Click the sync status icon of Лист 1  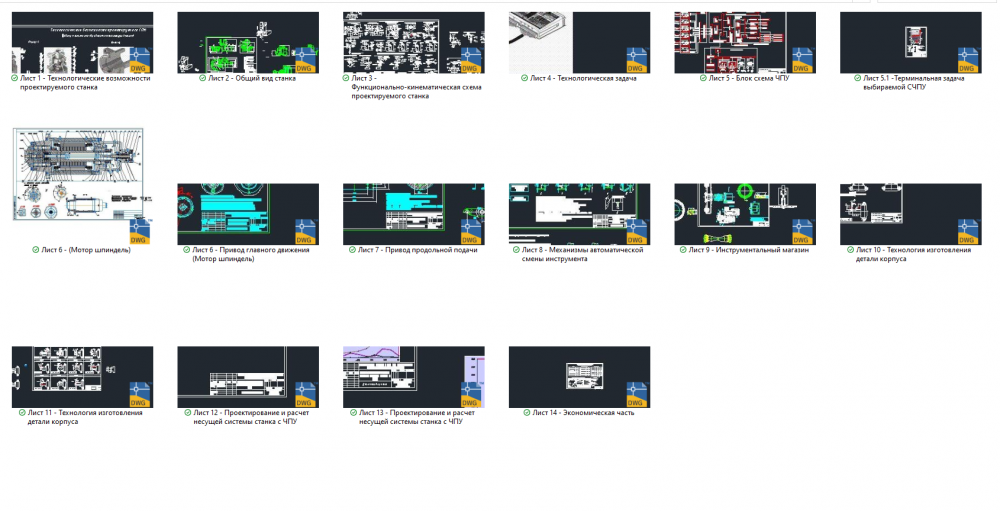pyautogui.click(x=15, y=78)
